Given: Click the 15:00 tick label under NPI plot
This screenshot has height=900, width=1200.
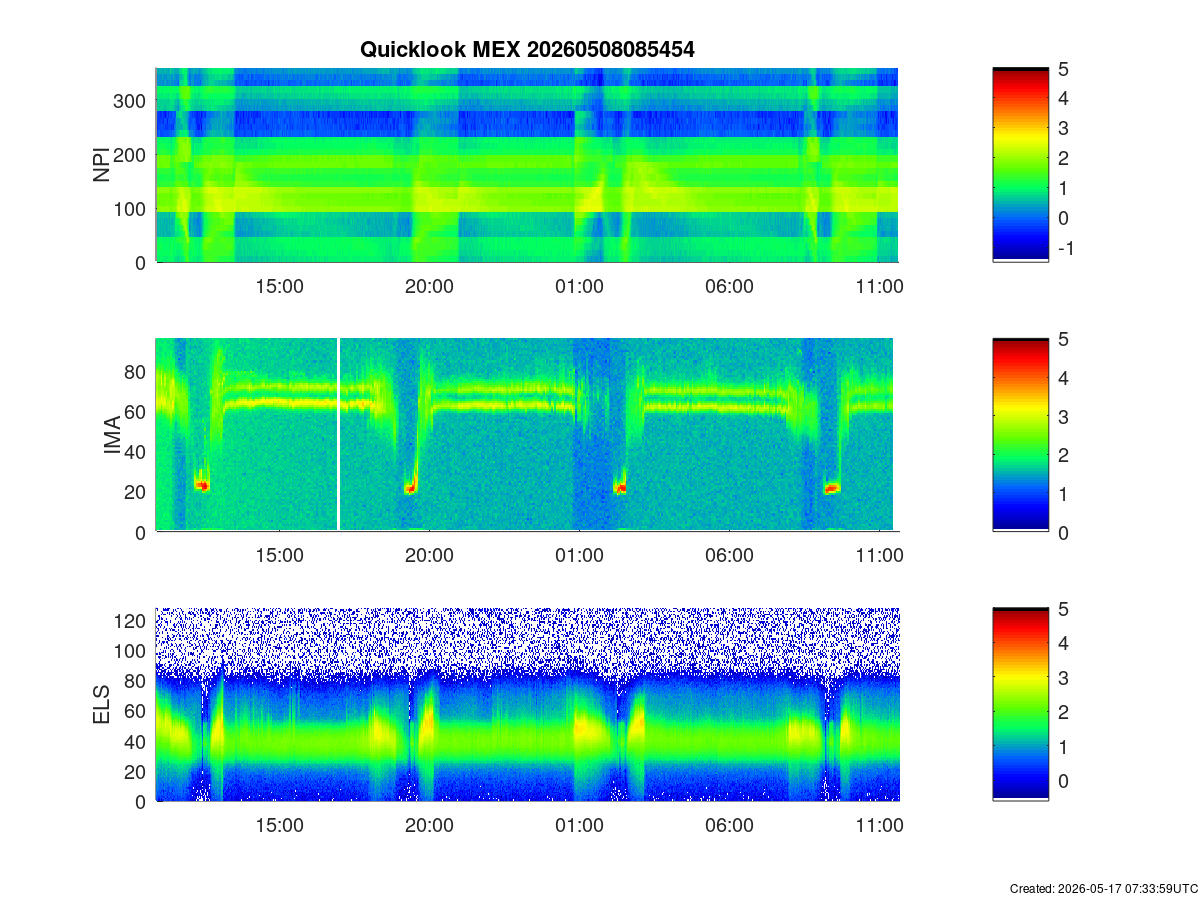Looking at the screenshot, I should pos(280,286).
